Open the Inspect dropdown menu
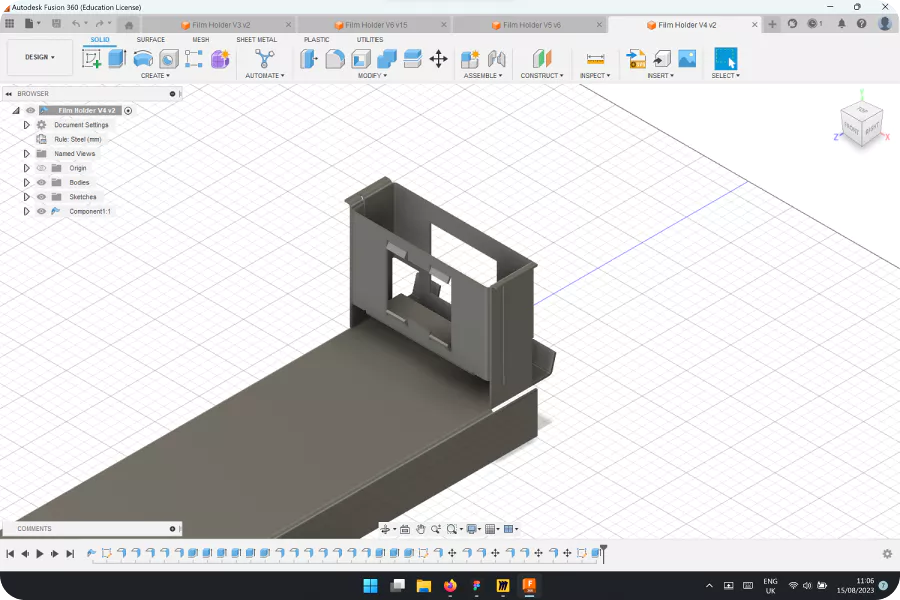 click(595, 76)
